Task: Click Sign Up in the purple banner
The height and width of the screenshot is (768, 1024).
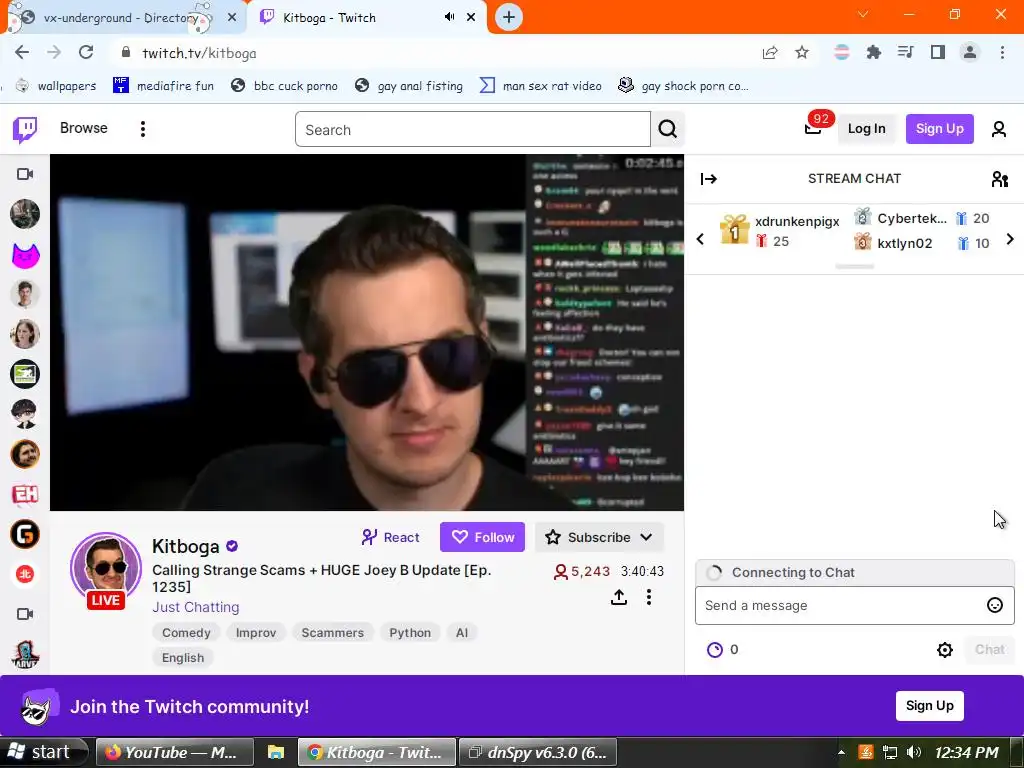Action: 930,706
